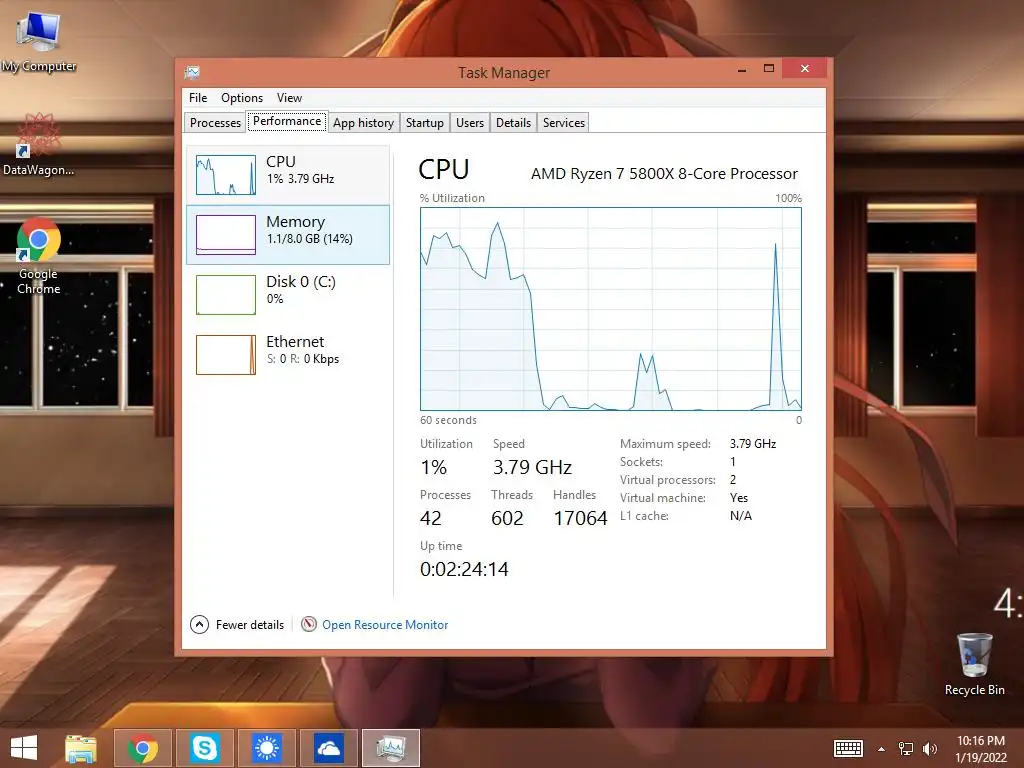Viewport: 1024px width, 768px height.
Task: Open Skype from the taskbar
Action: coord(204,748)
